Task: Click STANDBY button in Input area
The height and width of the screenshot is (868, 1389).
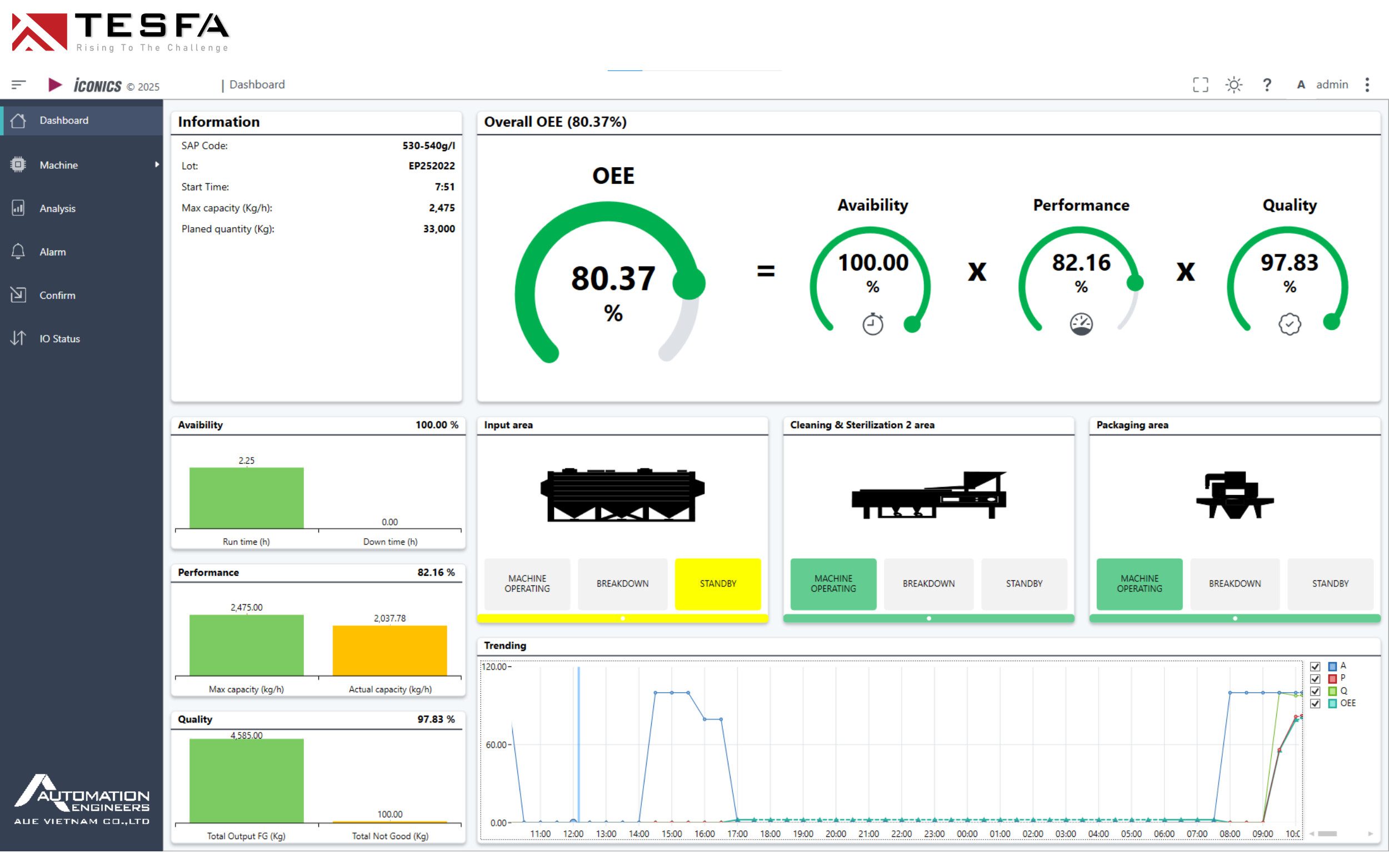Action: 718,583
